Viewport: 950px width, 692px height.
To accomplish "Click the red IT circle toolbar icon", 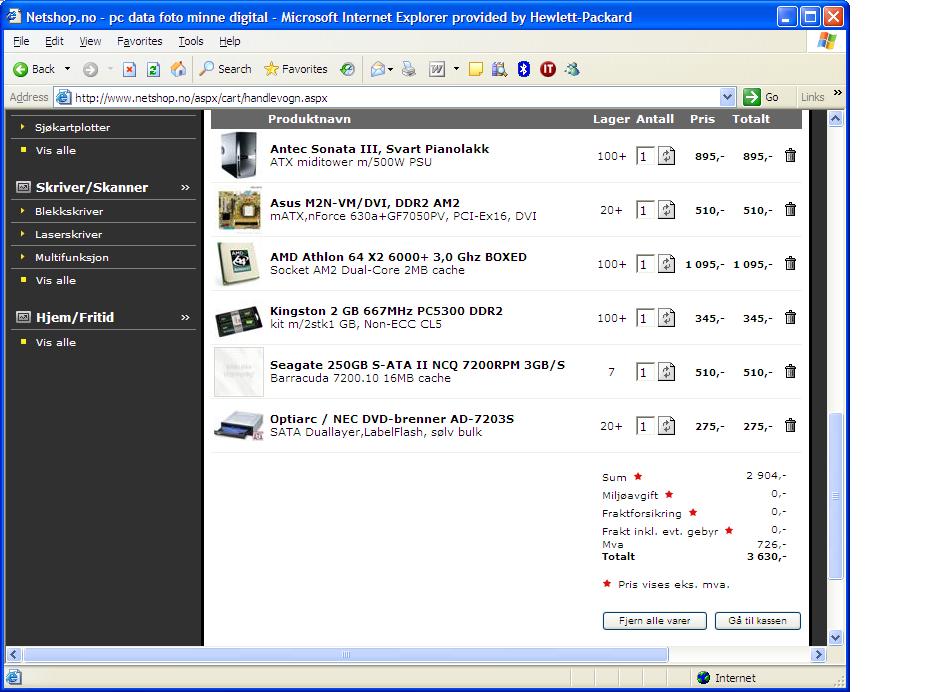I will pyautogui.click(x=548, y=70).
